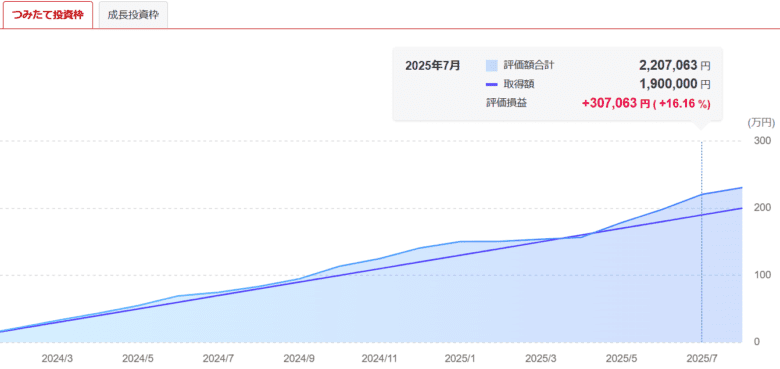The width and height of the screenshot is (780, 369).
Task: Click the 取得額 purple line legend marker
Action: click(x=491, y=84)
